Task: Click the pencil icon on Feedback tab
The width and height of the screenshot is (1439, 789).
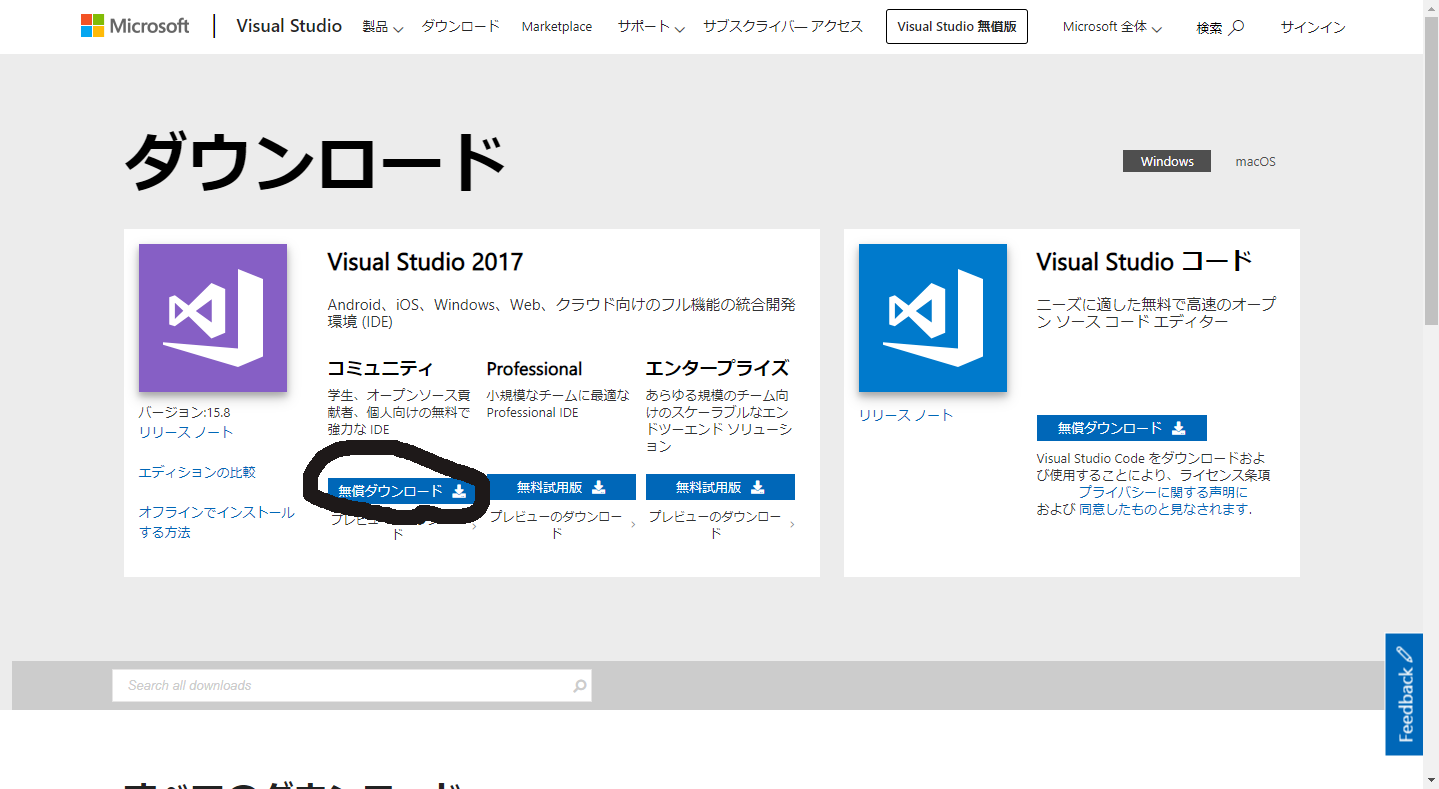Action: [1405, 654]
